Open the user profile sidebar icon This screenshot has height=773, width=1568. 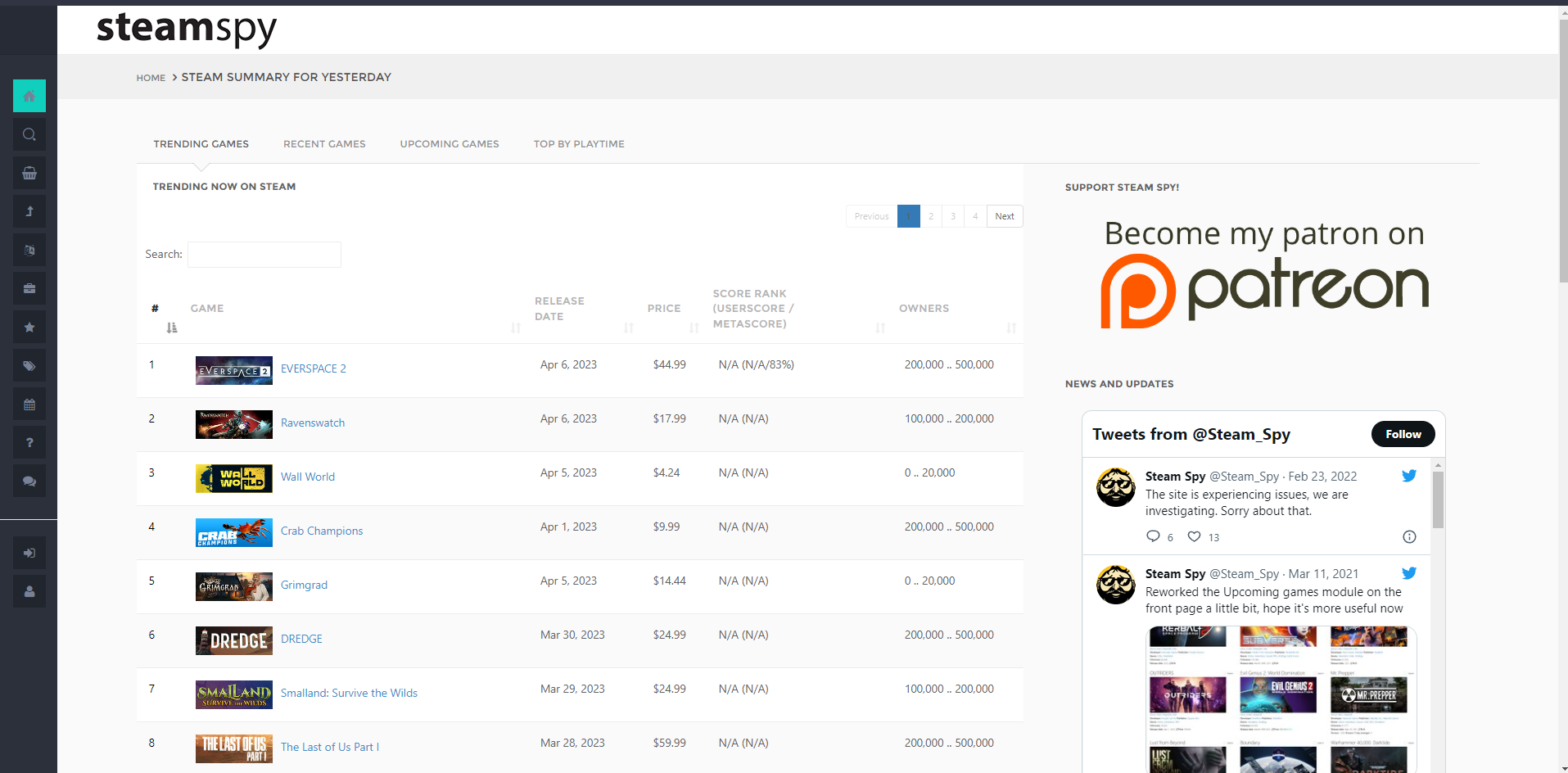point(29,591)
